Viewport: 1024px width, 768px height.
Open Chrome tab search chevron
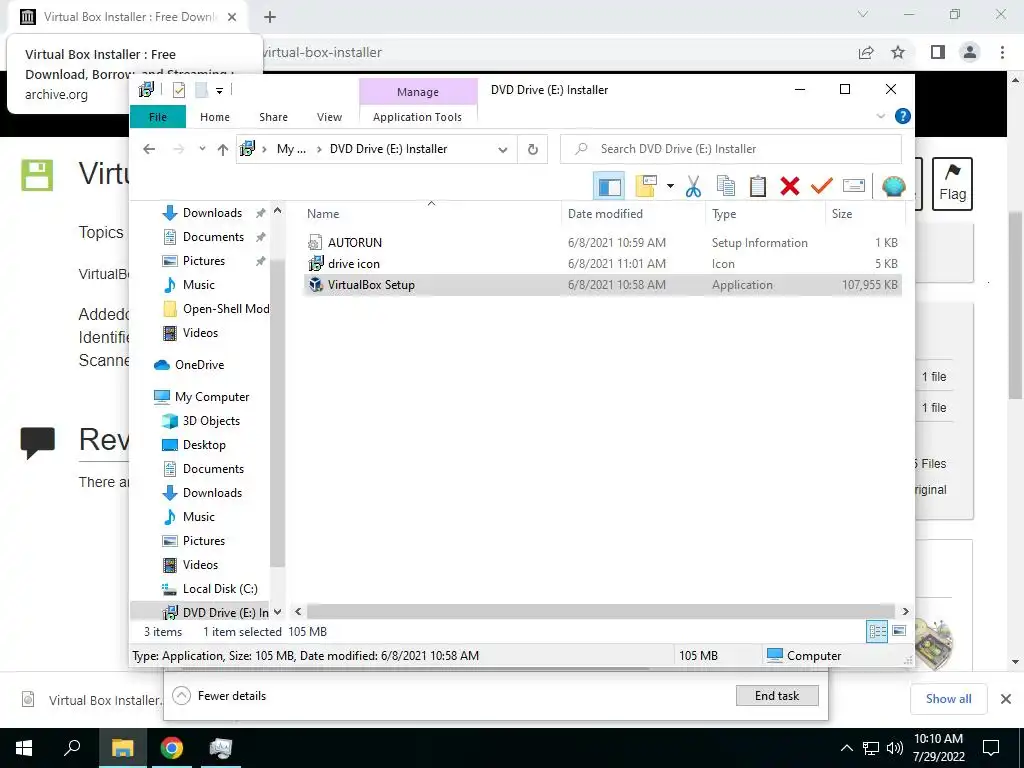click(x=863, y=14)
